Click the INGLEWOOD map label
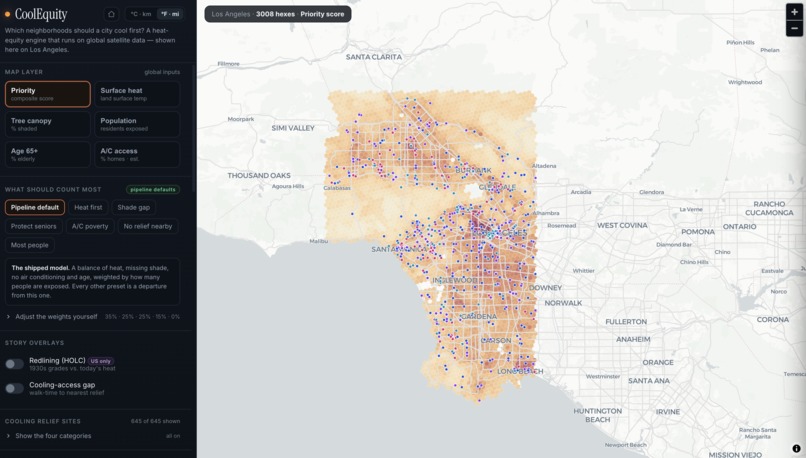 coord(455,281)
